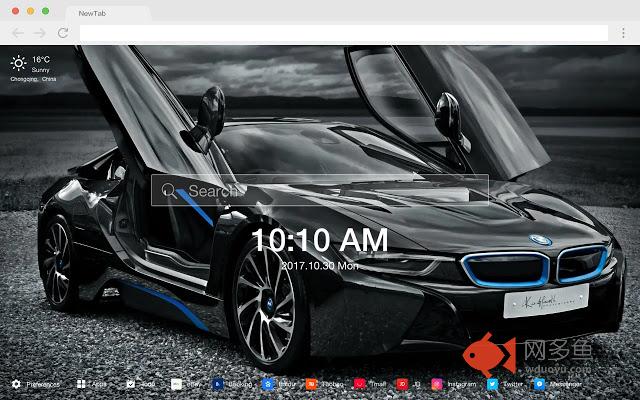
Task: Open the Taobao shortcut icon
Action: point(311,384)
